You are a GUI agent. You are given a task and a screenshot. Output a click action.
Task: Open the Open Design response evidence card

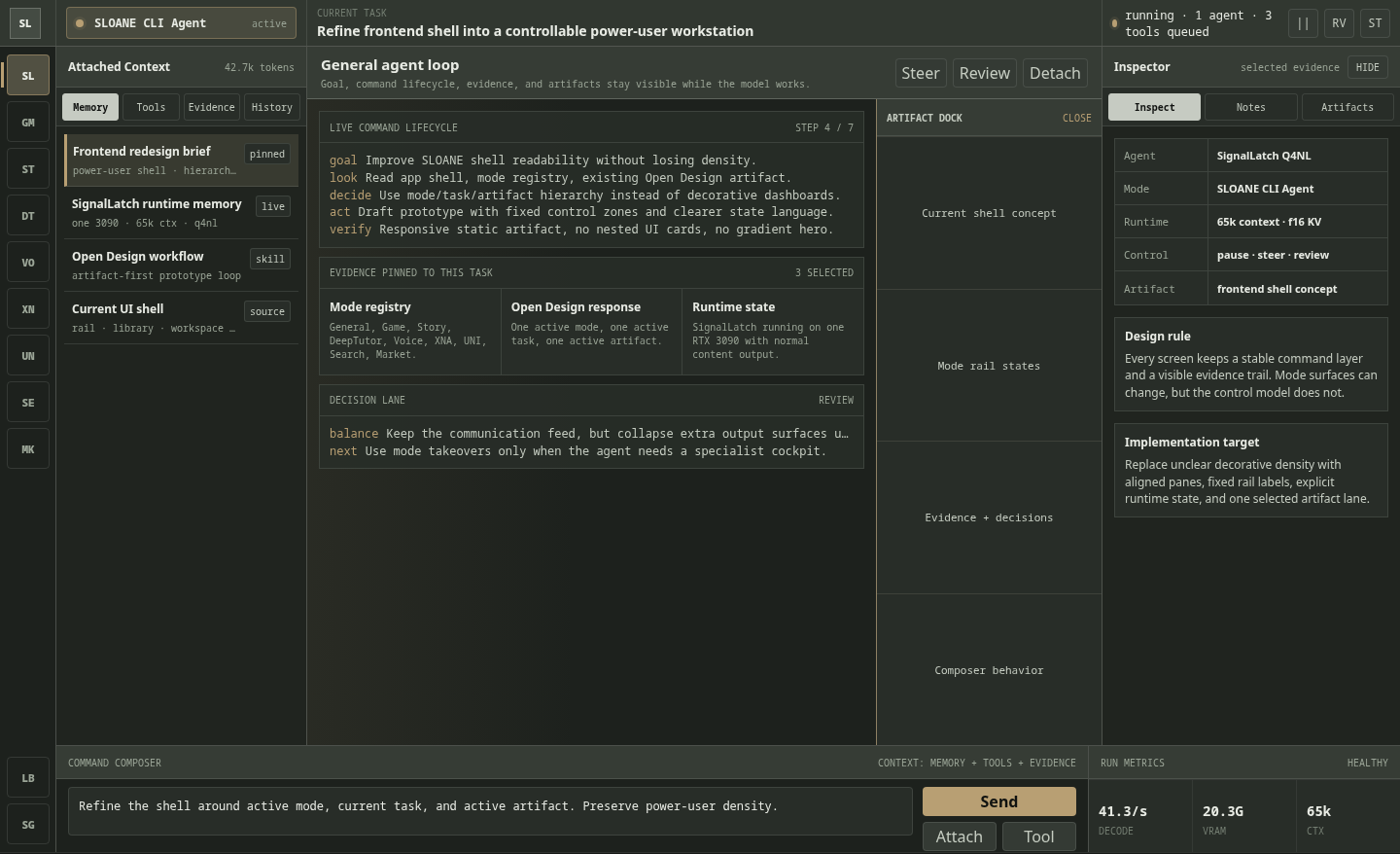pyautogui.click(x=591, y=332)
